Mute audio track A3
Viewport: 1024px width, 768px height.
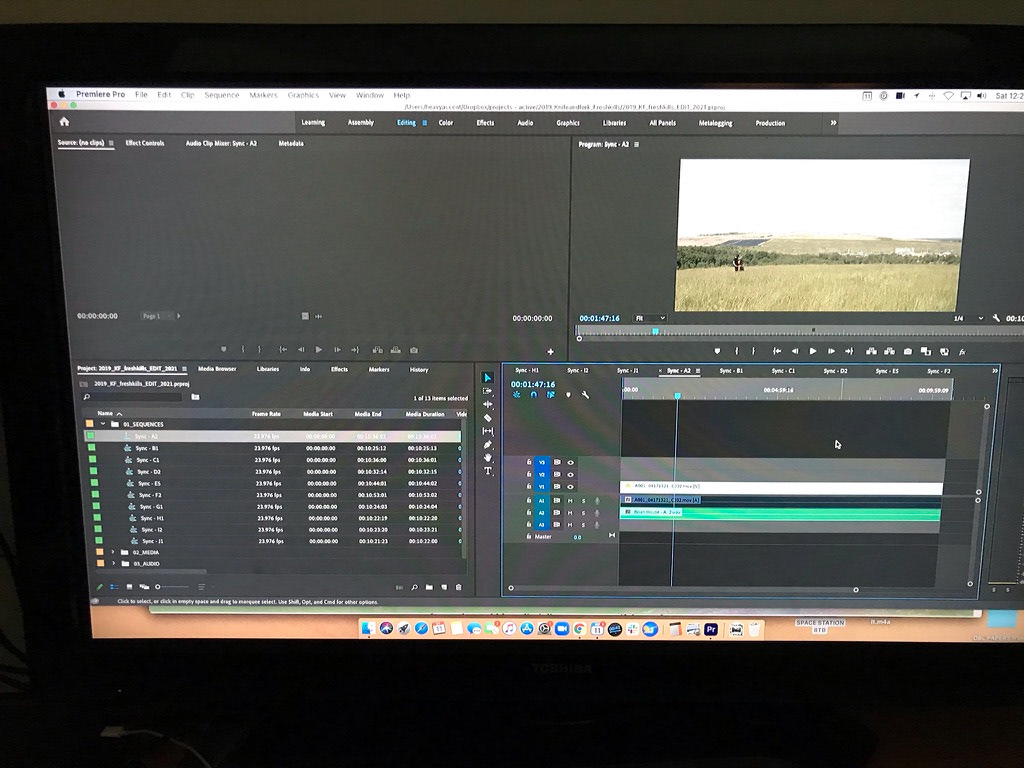570,524
